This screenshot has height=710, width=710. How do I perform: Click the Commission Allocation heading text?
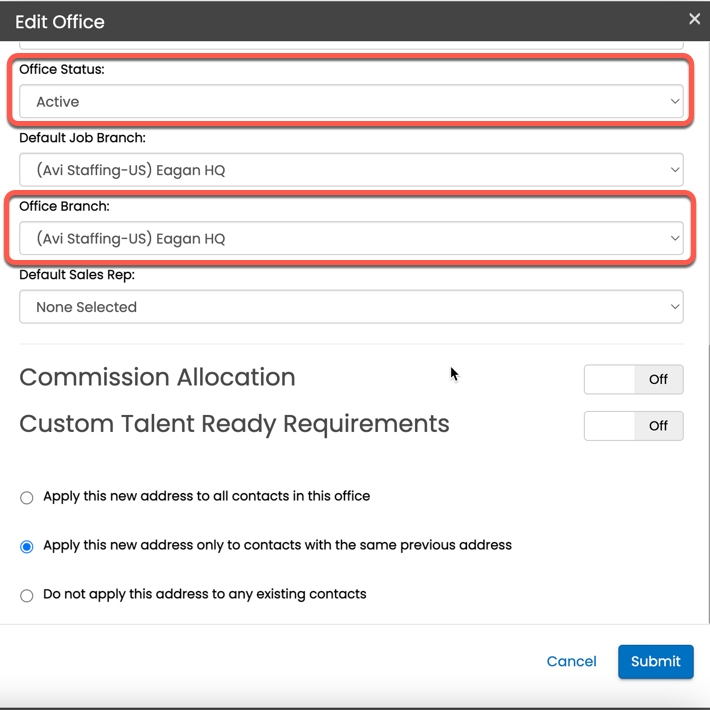point(157,377)
